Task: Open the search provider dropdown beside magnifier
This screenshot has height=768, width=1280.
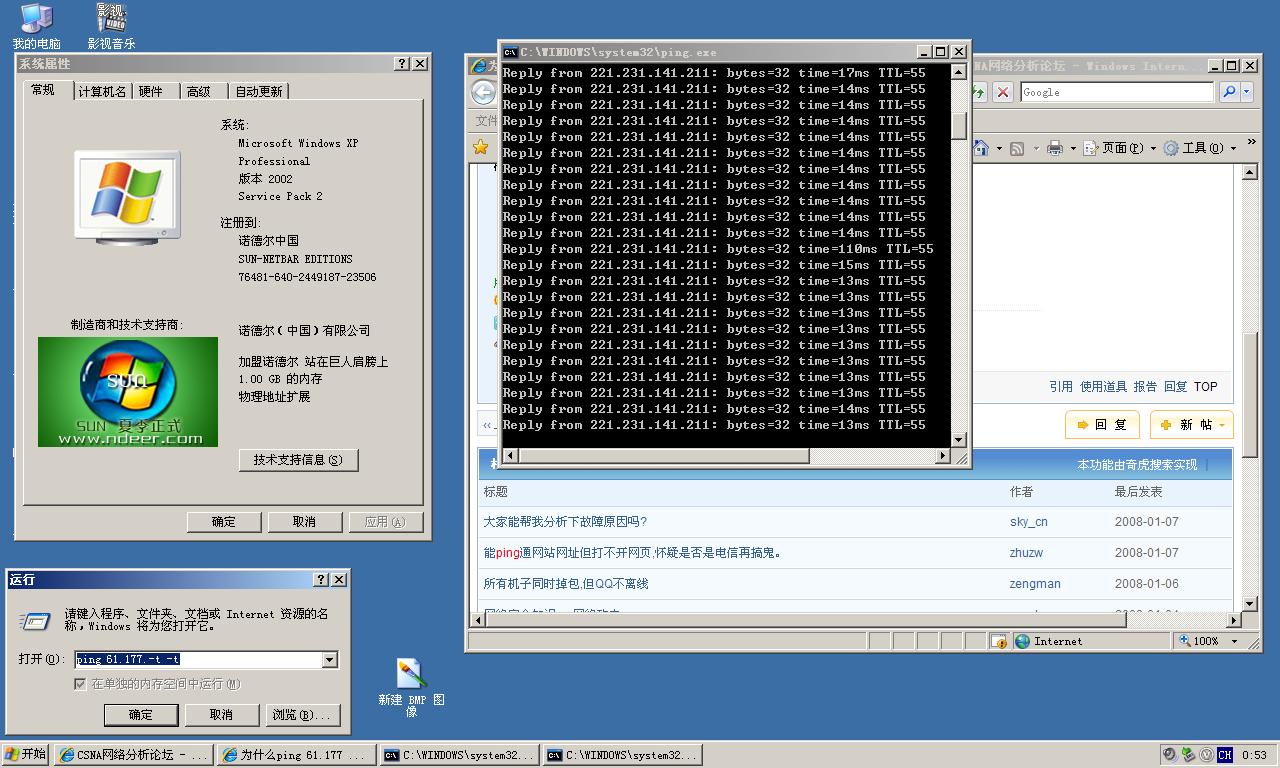Action: tap(1245, 91)
